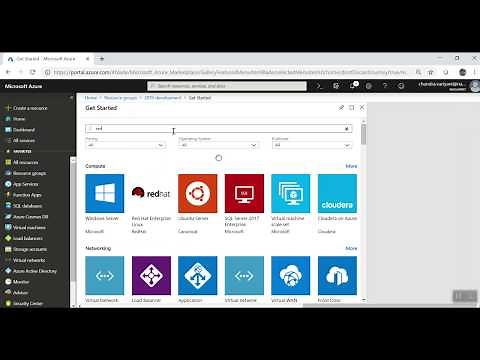Click the Azure global search box

227,86
